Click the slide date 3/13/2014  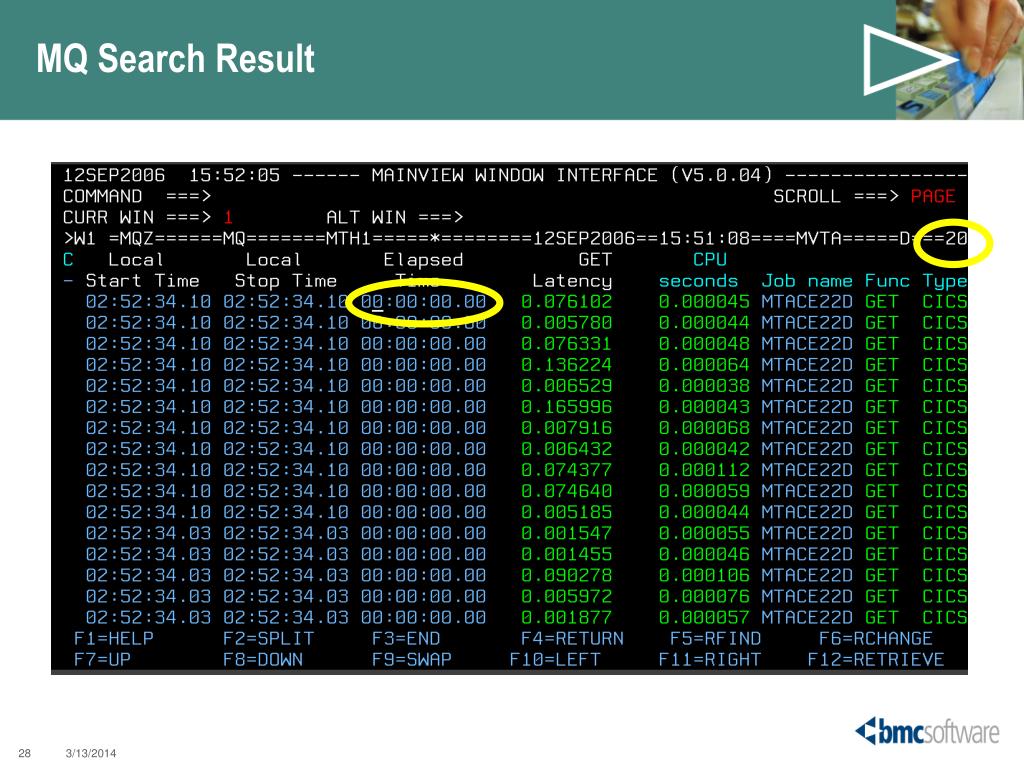point(91,753)
